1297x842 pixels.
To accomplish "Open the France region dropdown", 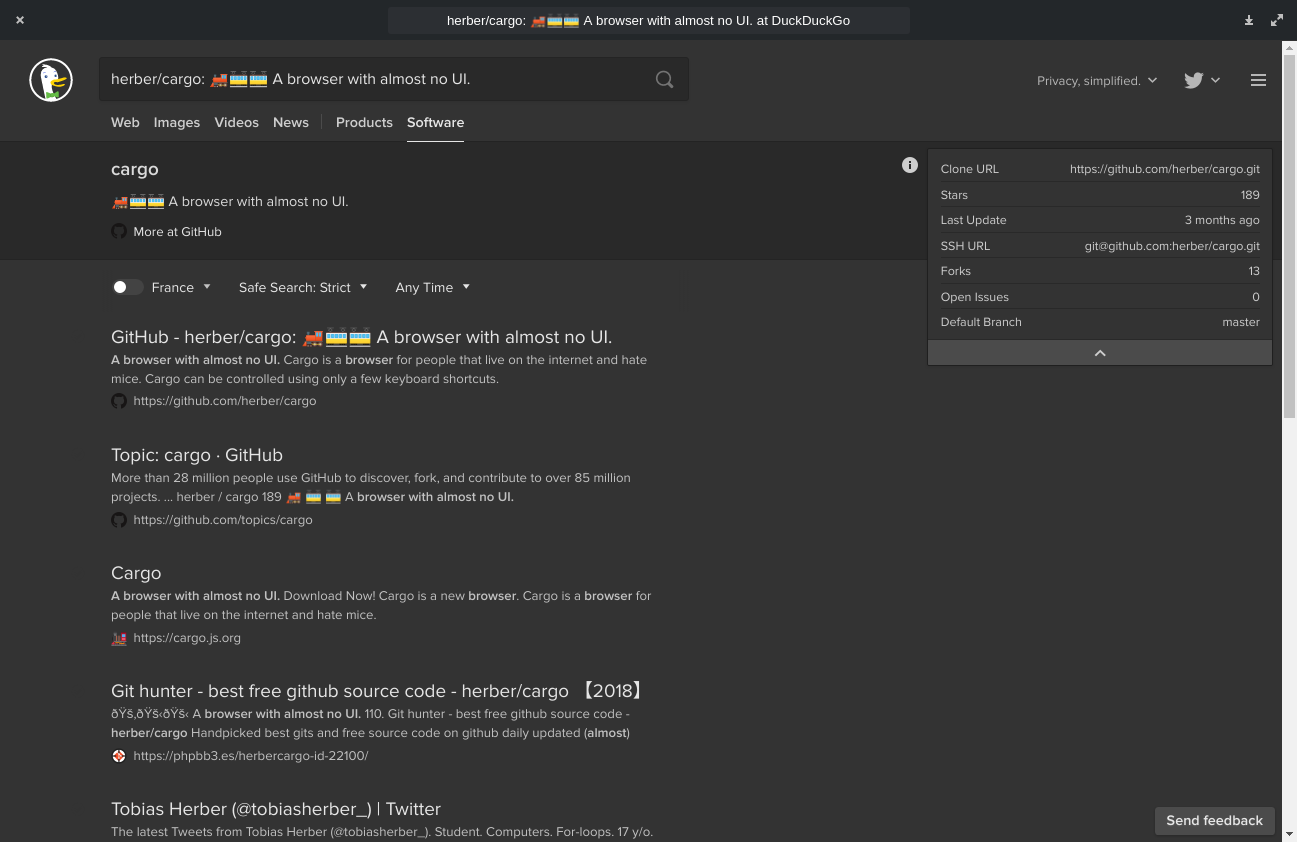I will click(182, 287).
